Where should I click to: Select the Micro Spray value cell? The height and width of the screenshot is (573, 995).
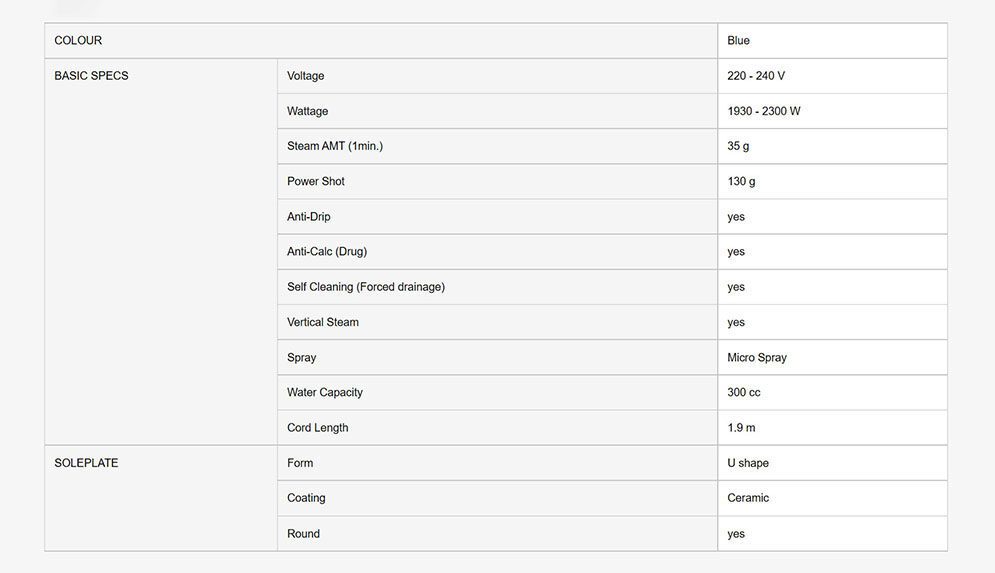coord(757,357)
